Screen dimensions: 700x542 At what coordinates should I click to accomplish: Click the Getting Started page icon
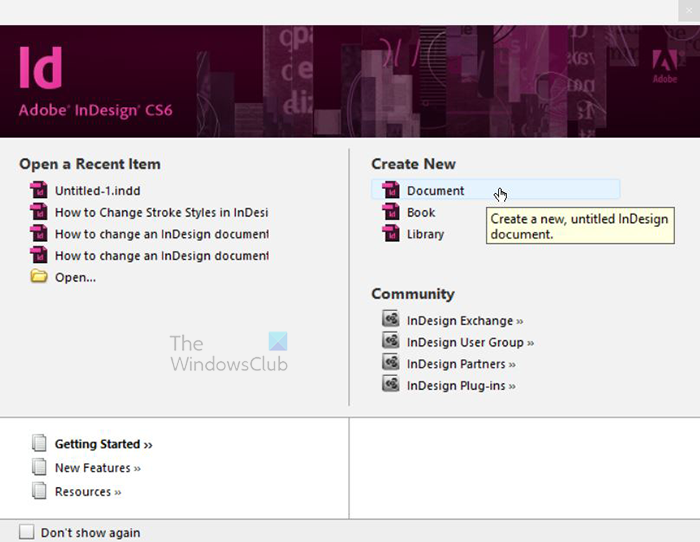(39, 444)
